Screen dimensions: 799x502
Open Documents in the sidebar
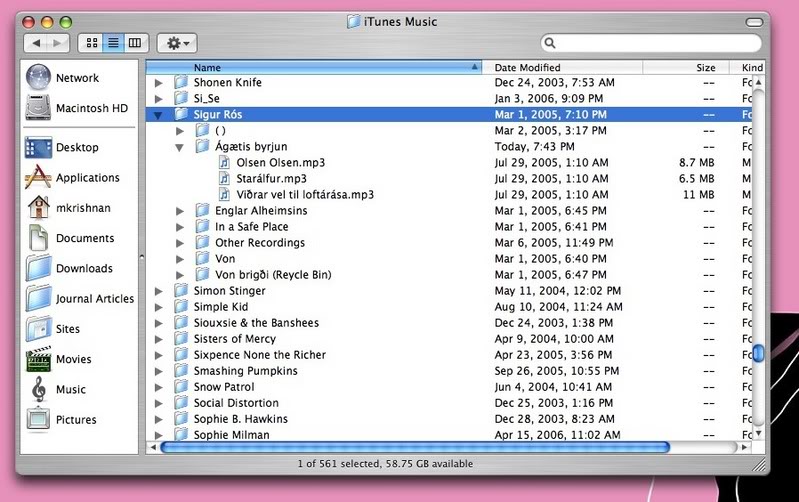[70, 238]
